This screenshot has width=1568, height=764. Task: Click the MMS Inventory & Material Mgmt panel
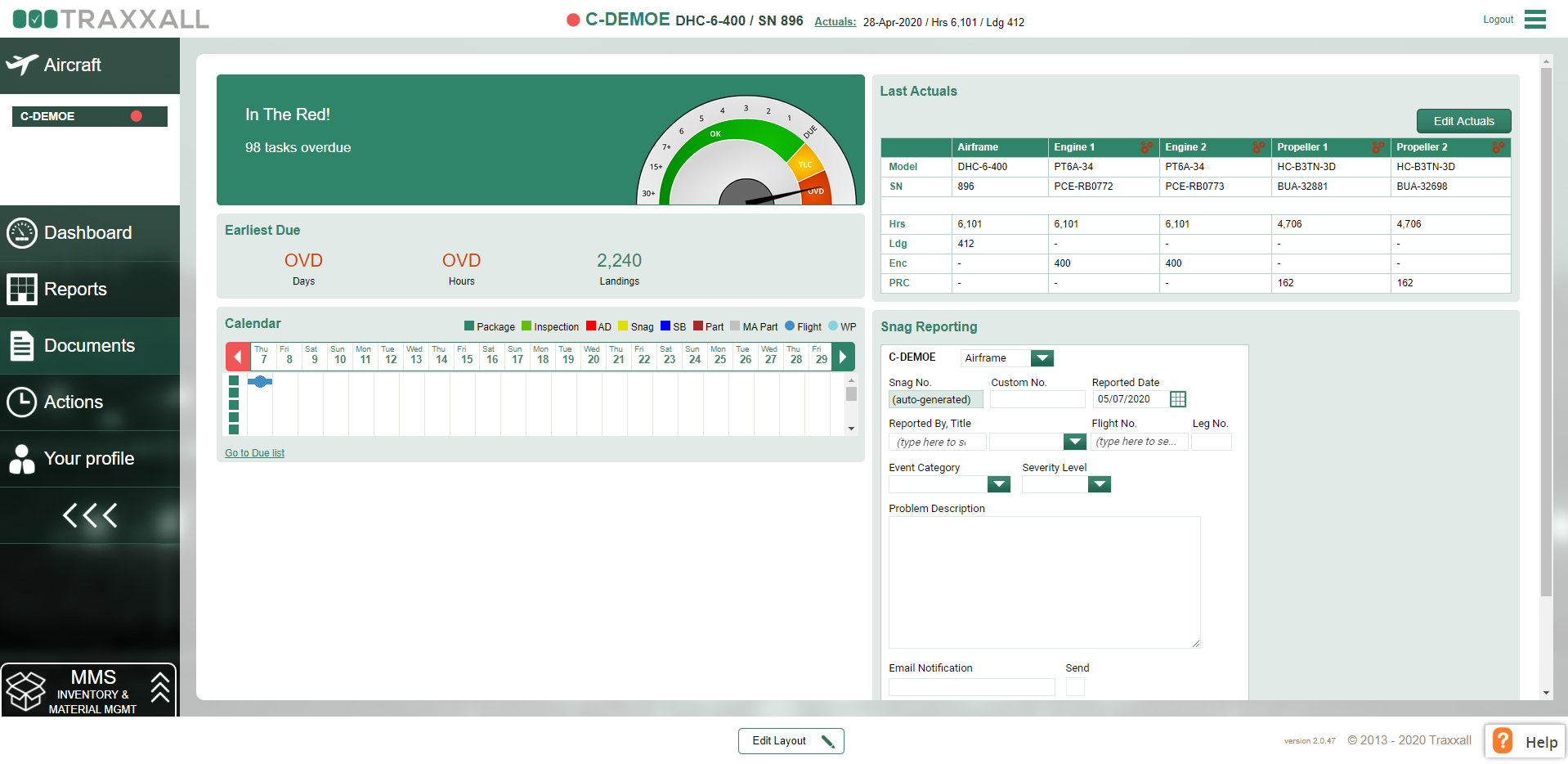pyautogui.click(x=88, y=690)
